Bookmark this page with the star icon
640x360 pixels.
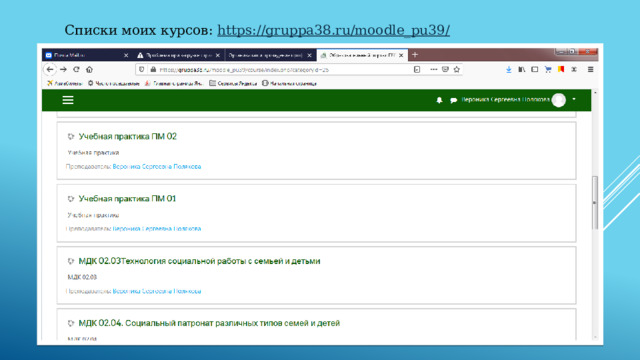457,69
